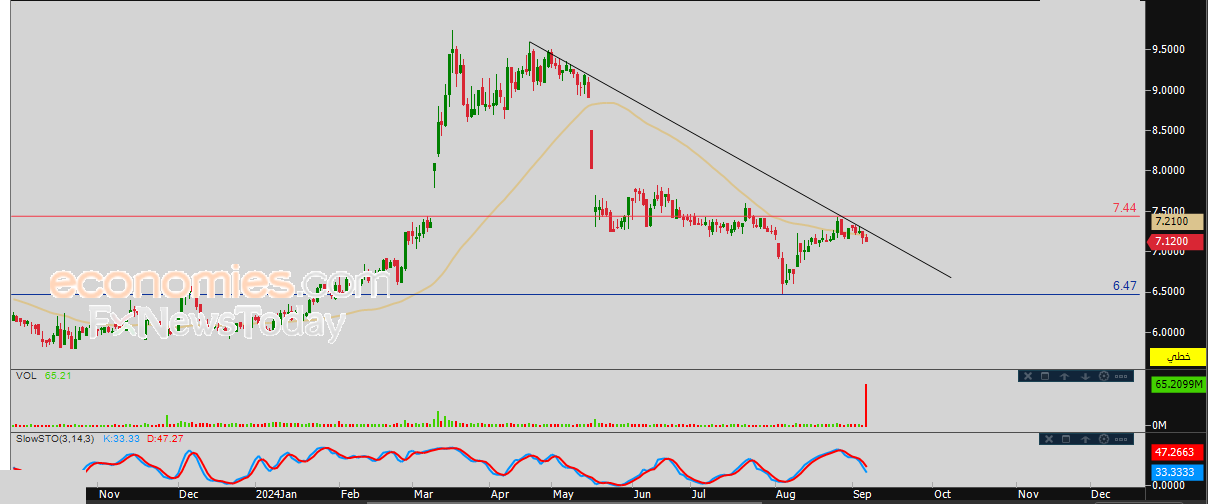The height and width of the screenshot is (504, 1208).
Task: Click the 9.5000 price axis label
Action: point(1168,49)
